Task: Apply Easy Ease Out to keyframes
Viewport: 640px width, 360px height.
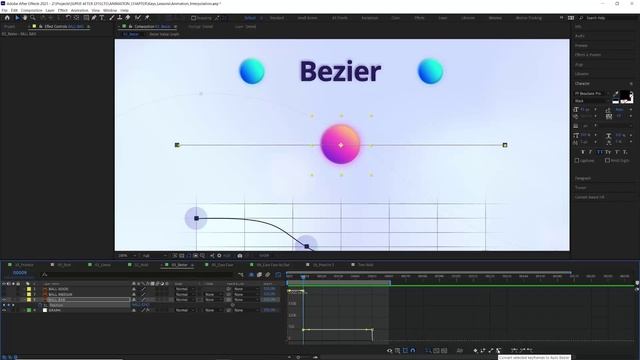Action: 530,351
